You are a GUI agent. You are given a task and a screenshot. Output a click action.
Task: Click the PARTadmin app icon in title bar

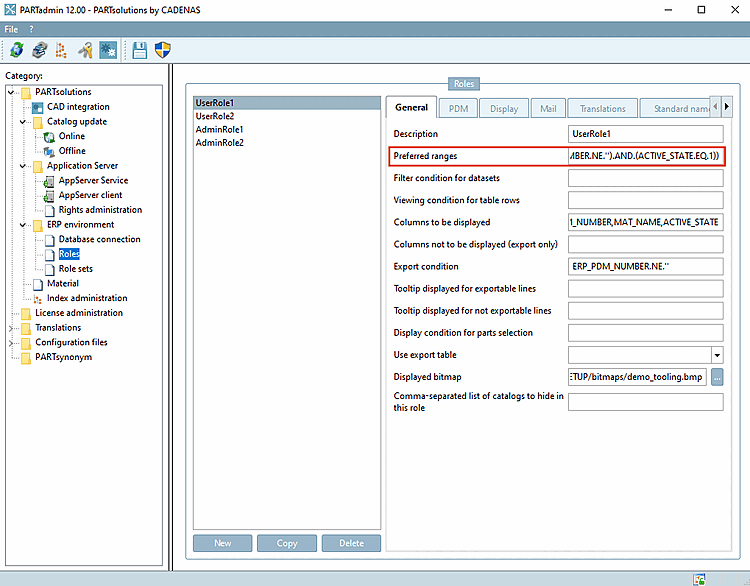coord(10,10)
